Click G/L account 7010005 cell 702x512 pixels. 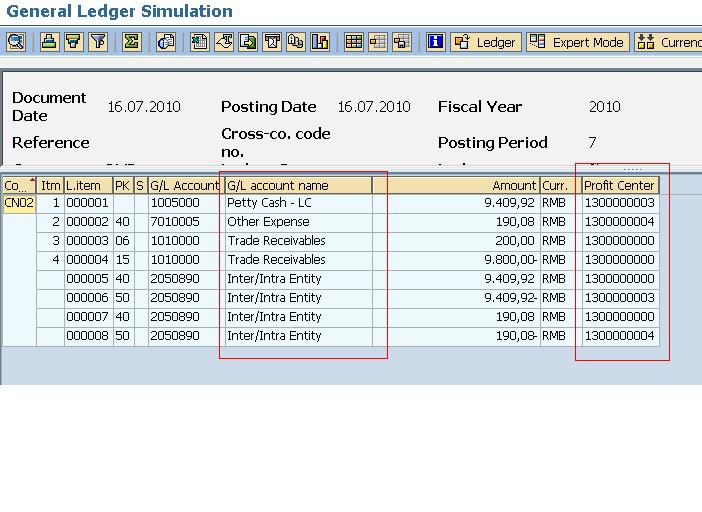(184, 222)
